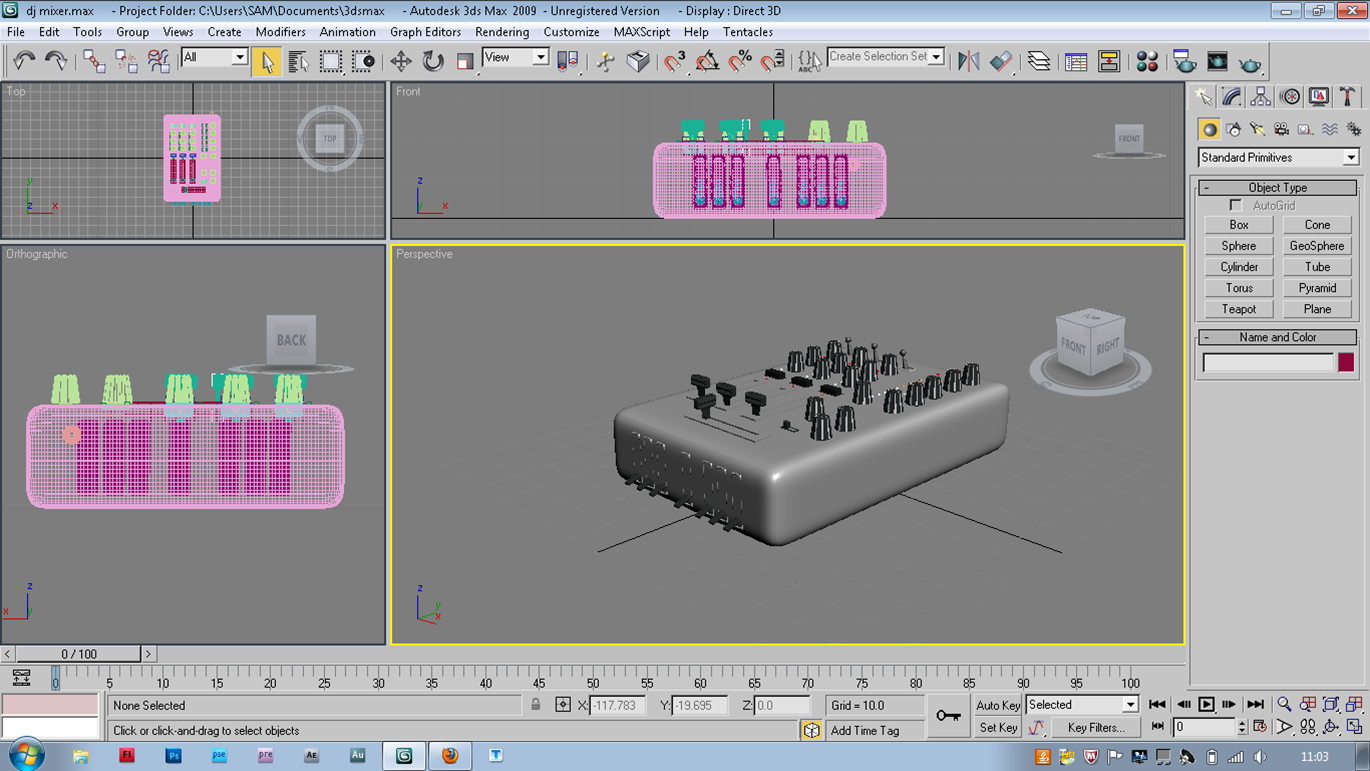
Task: Toggle Auto Key animation mode
Action: pyautogui.click(x=997, y=705)
